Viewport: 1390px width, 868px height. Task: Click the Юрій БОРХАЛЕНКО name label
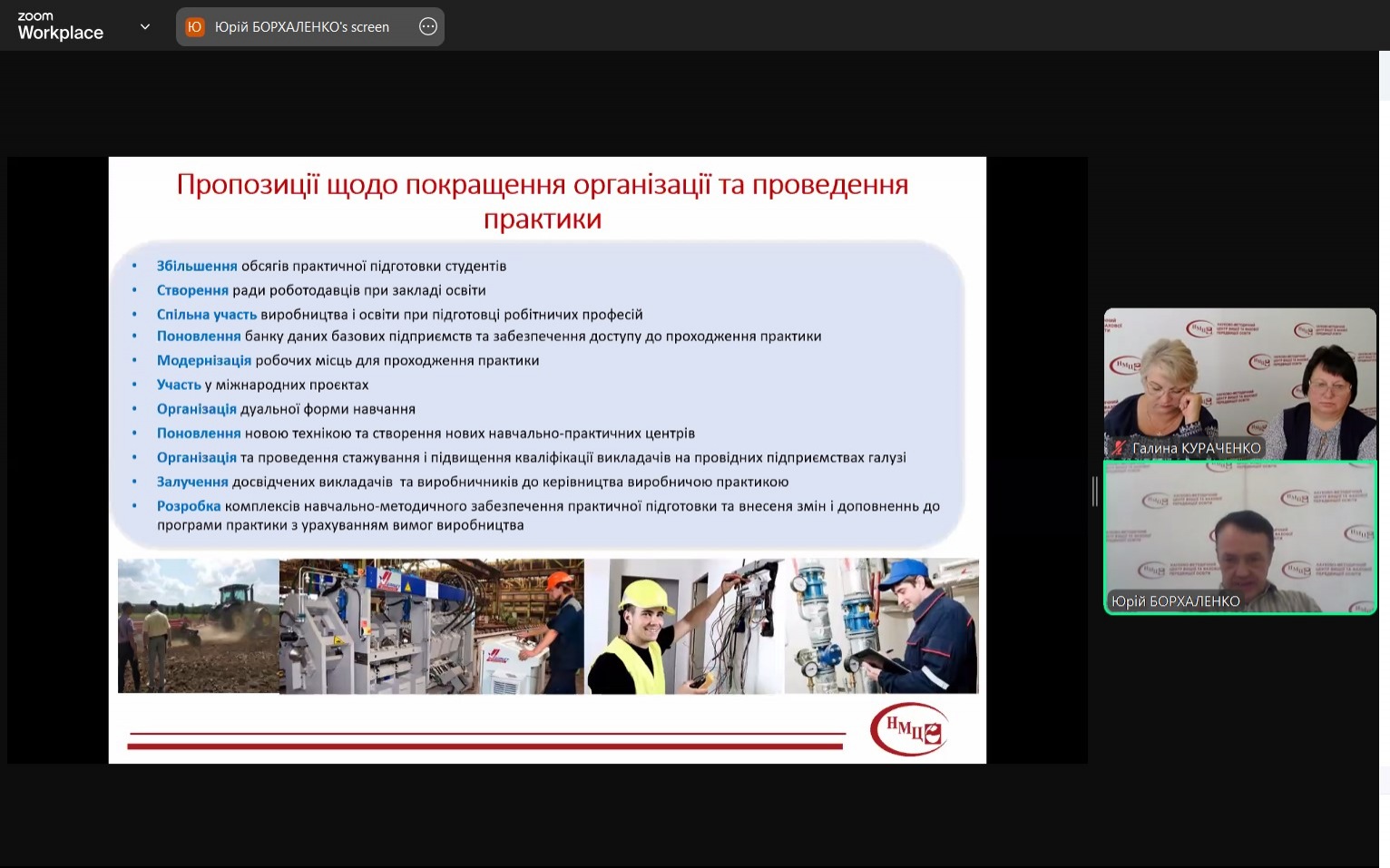point(1175,601)
